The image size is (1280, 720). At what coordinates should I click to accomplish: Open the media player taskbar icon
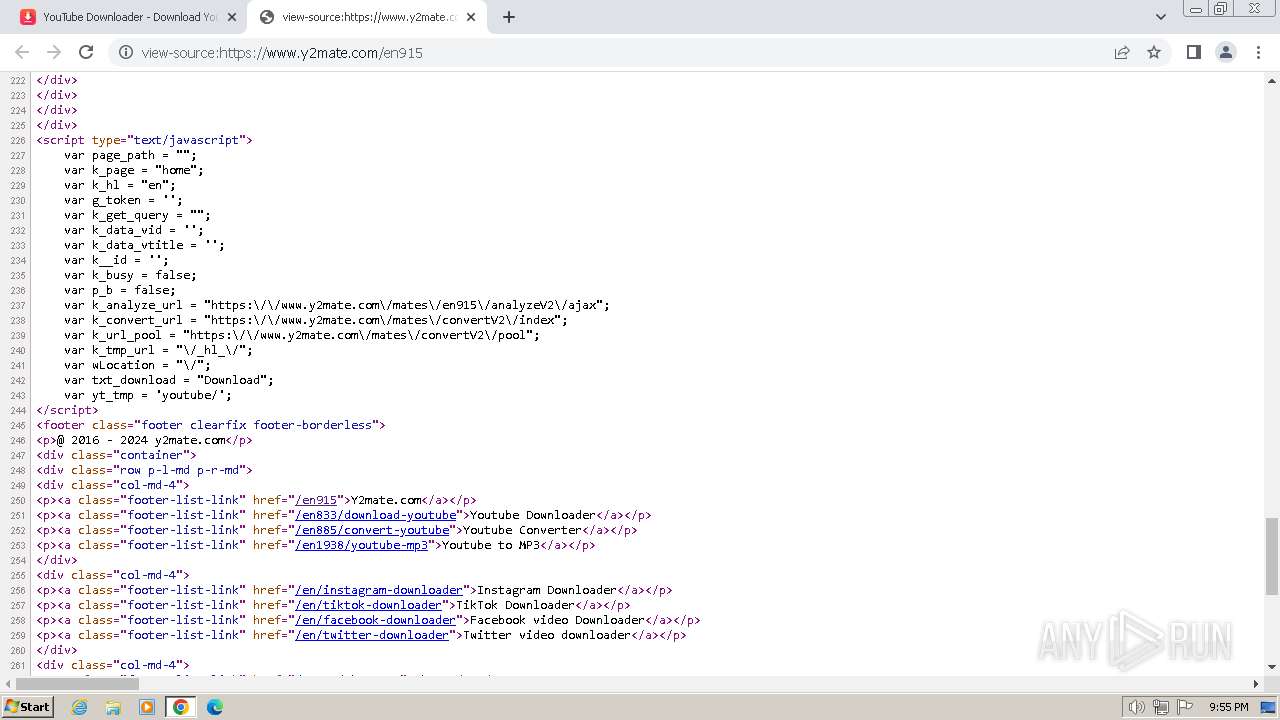147,707
